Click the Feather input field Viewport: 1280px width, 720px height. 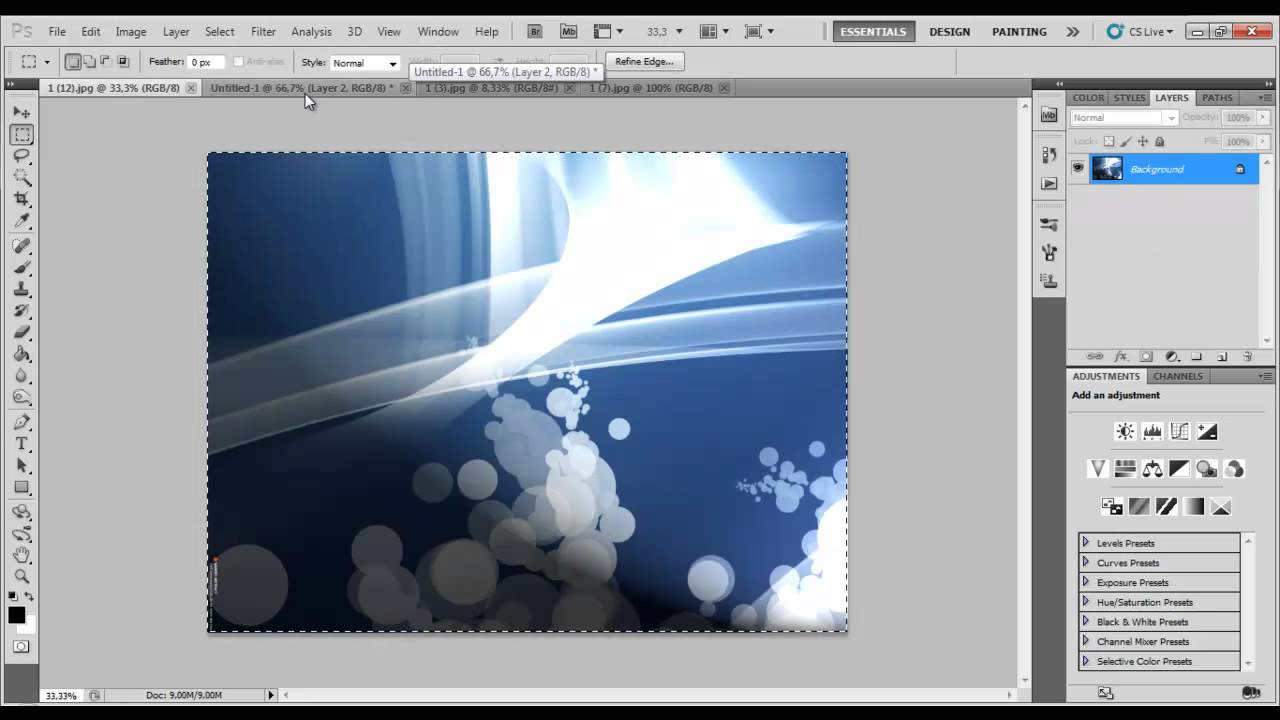click(x=207, y=62)
